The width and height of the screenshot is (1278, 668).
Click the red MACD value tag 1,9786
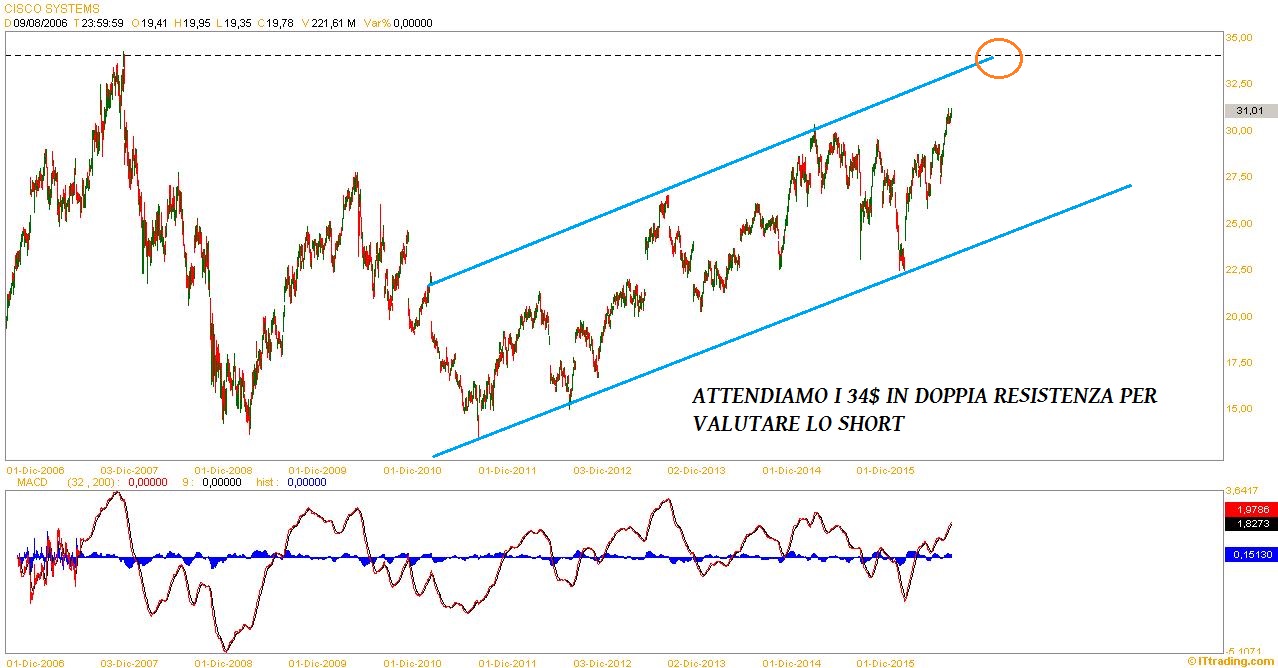click(1250, 509)
